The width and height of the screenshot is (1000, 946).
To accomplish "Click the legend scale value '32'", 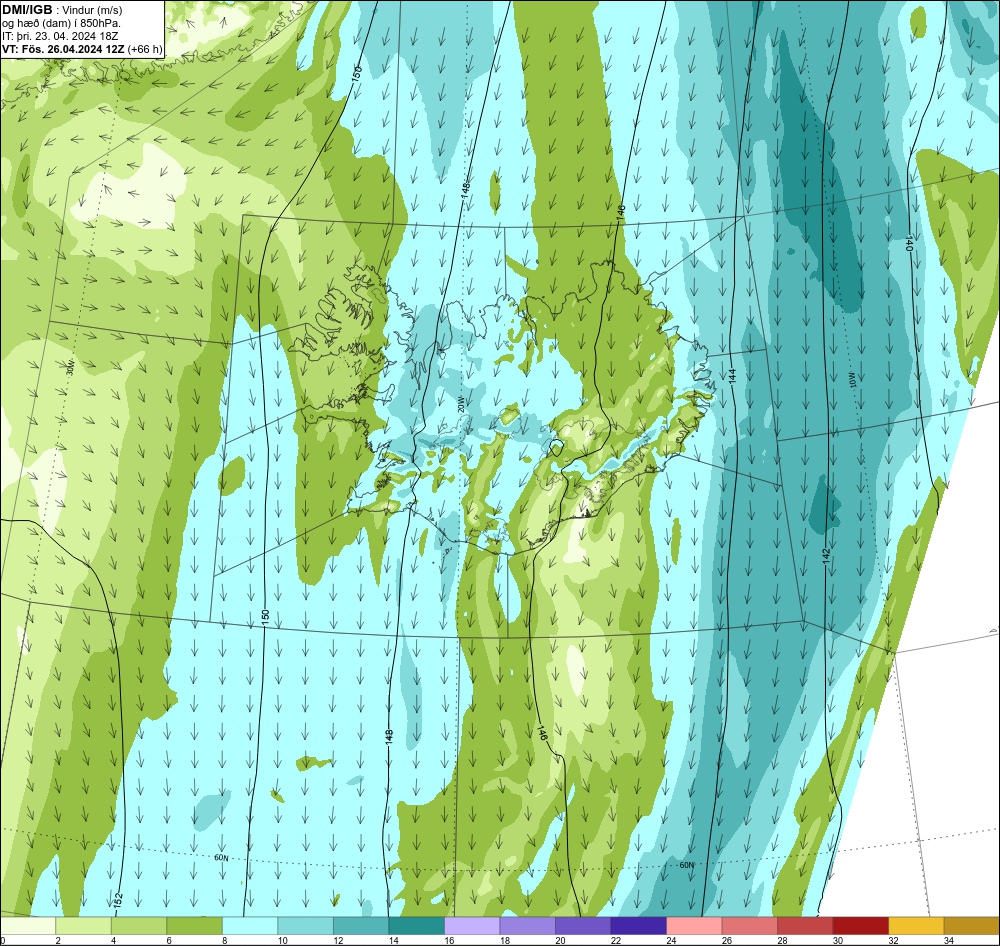I will coord(893,940).
